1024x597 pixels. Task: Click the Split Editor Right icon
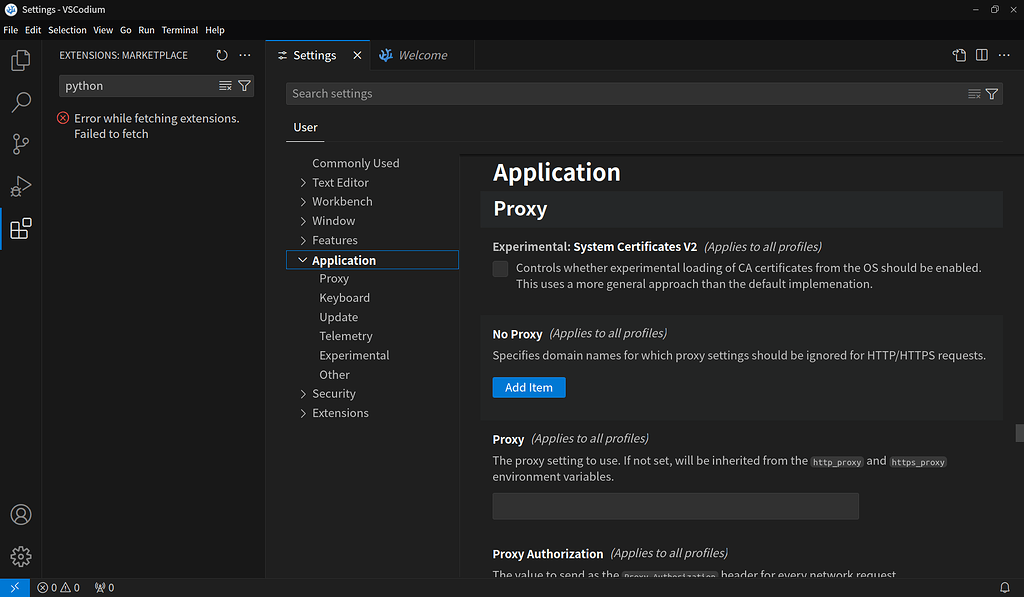pos(982,56)
